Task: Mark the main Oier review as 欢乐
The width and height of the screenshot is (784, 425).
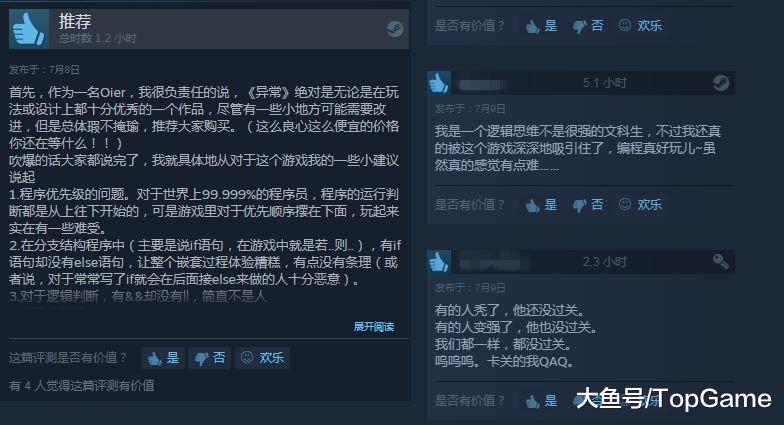Action: pyautogui.click(x=262, y=358)
